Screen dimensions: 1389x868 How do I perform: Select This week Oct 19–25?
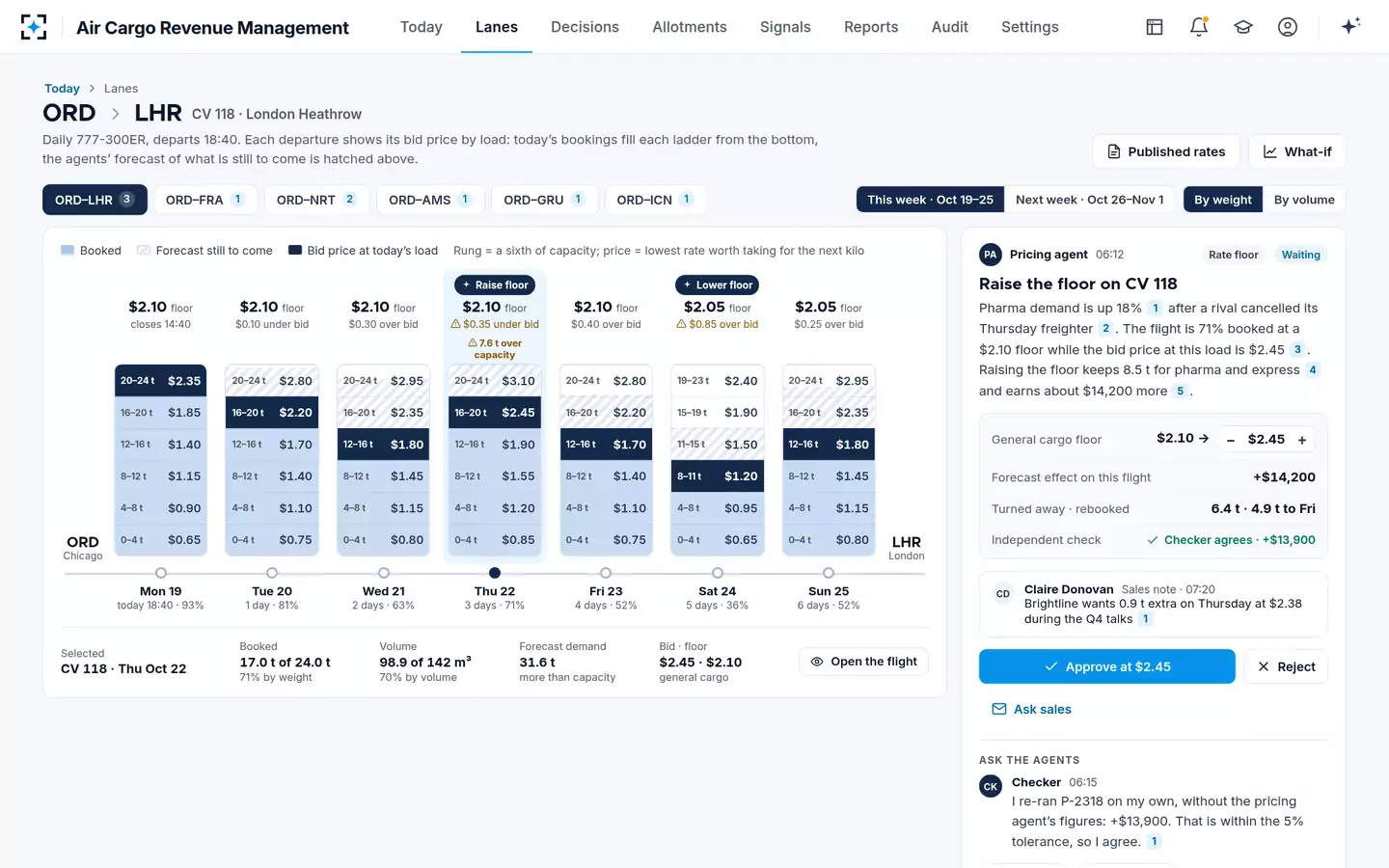point(930,200)
